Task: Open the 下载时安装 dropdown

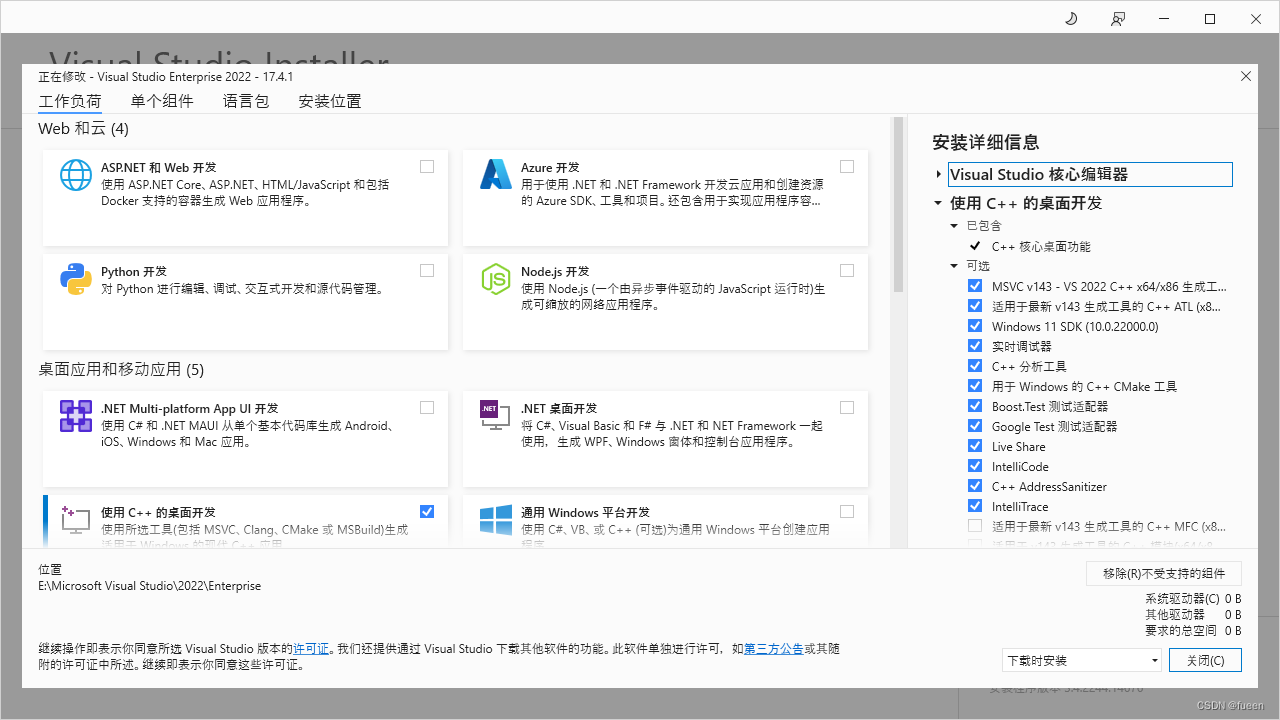Action: 1082,660
